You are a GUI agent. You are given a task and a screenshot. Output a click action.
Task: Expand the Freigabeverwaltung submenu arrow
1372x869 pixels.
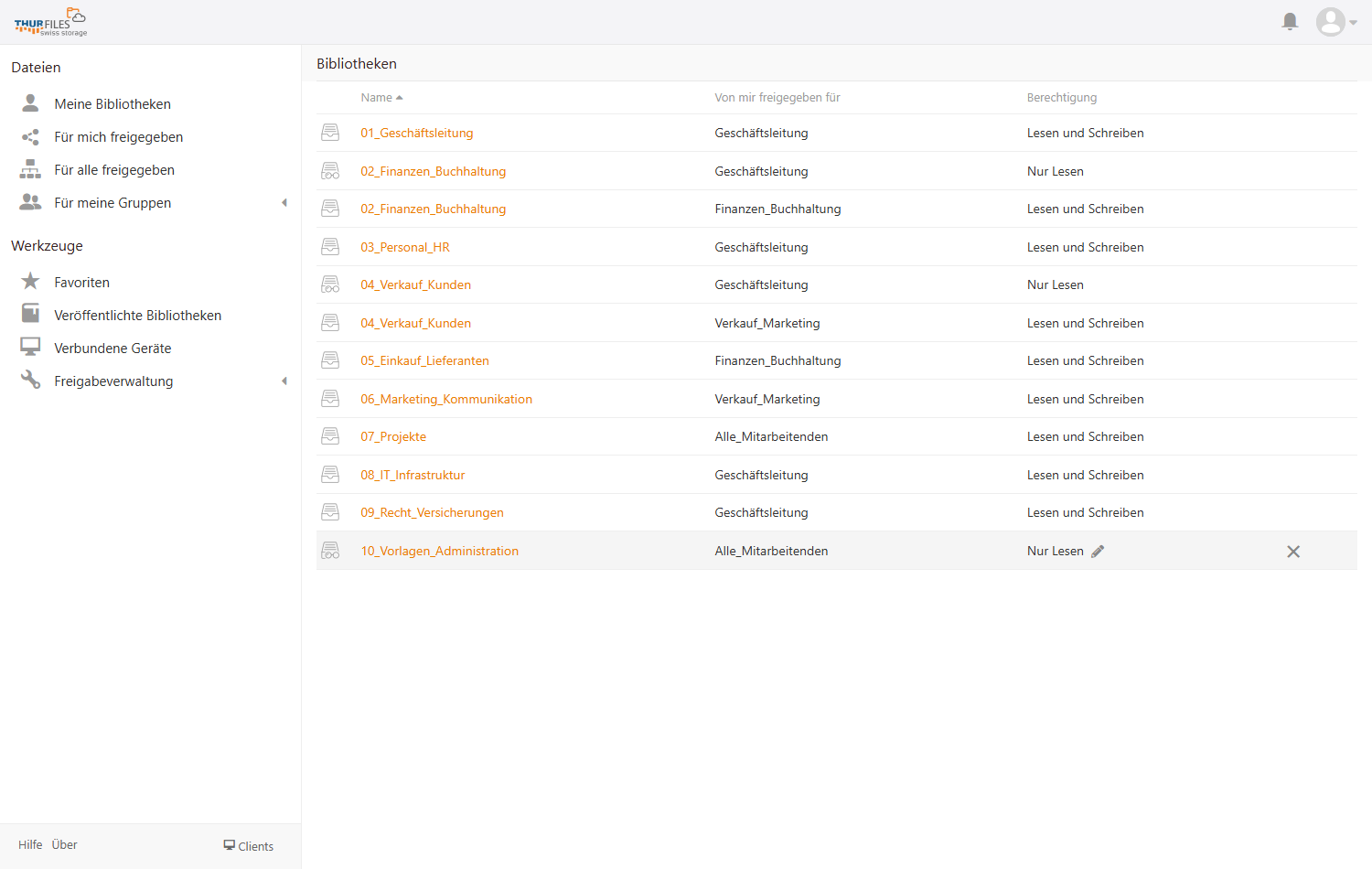pyautogui.click(x=284, y=381)
